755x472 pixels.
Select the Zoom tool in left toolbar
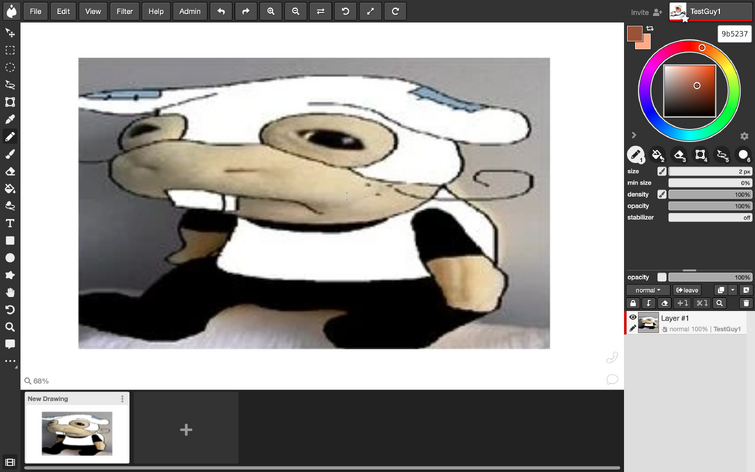coord(10,327)
